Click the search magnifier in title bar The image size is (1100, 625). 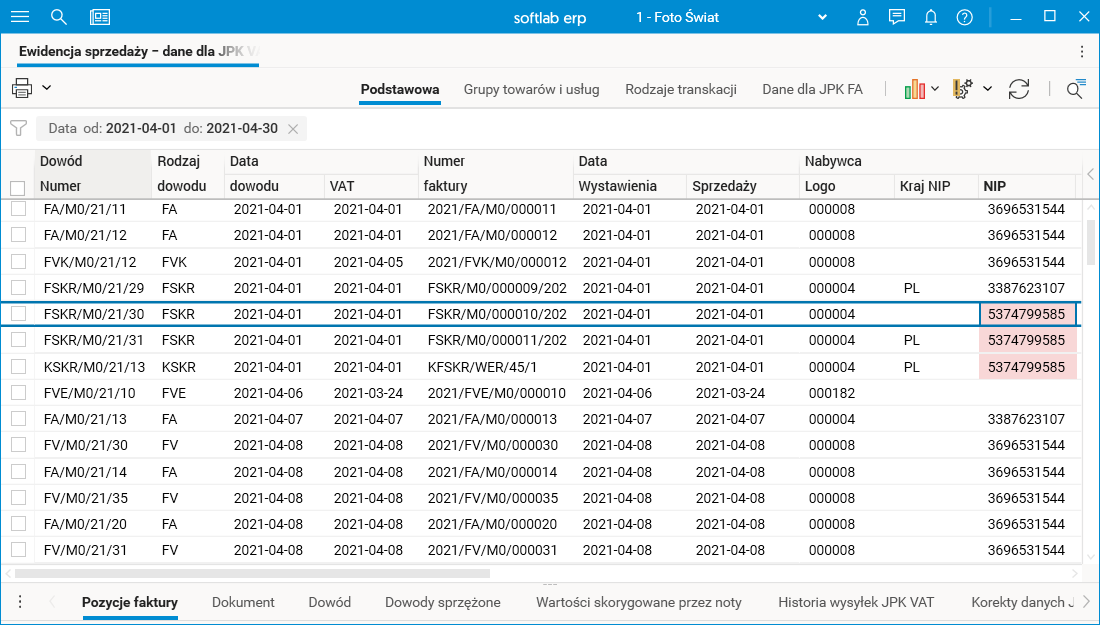click(x=59, y=18)
